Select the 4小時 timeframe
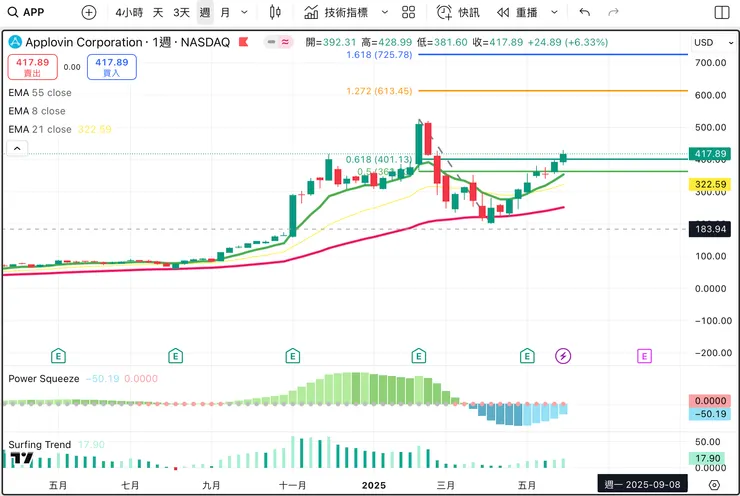740x496 pixels. (x=129, y=12)
